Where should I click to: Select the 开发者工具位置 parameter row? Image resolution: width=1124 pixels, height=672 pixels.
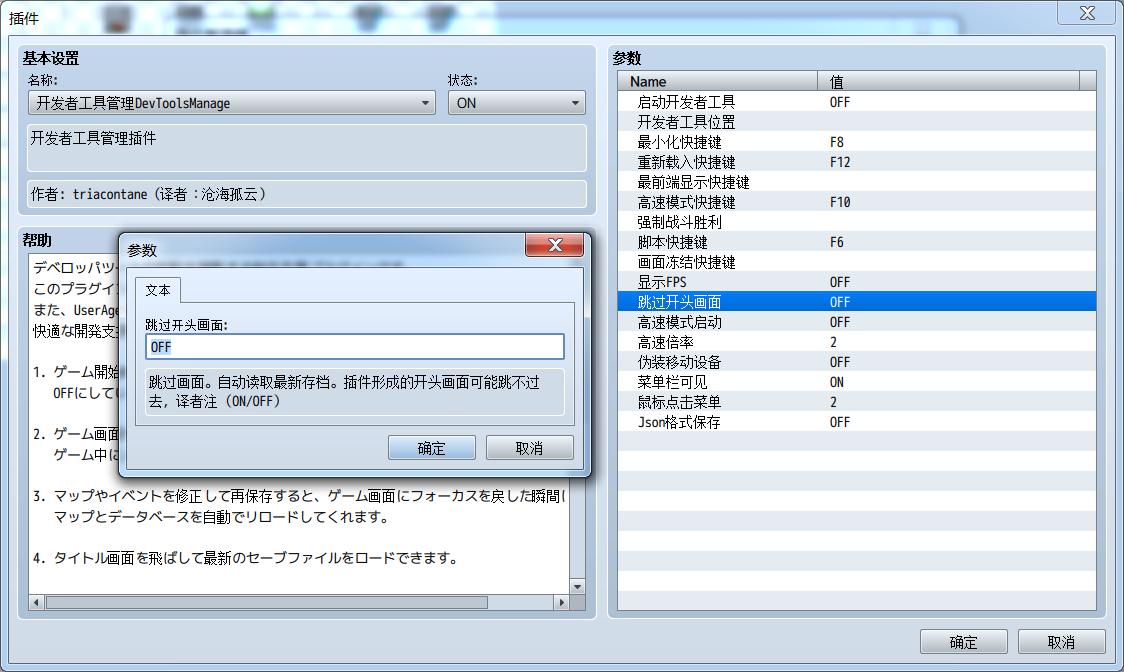point(857,122)
